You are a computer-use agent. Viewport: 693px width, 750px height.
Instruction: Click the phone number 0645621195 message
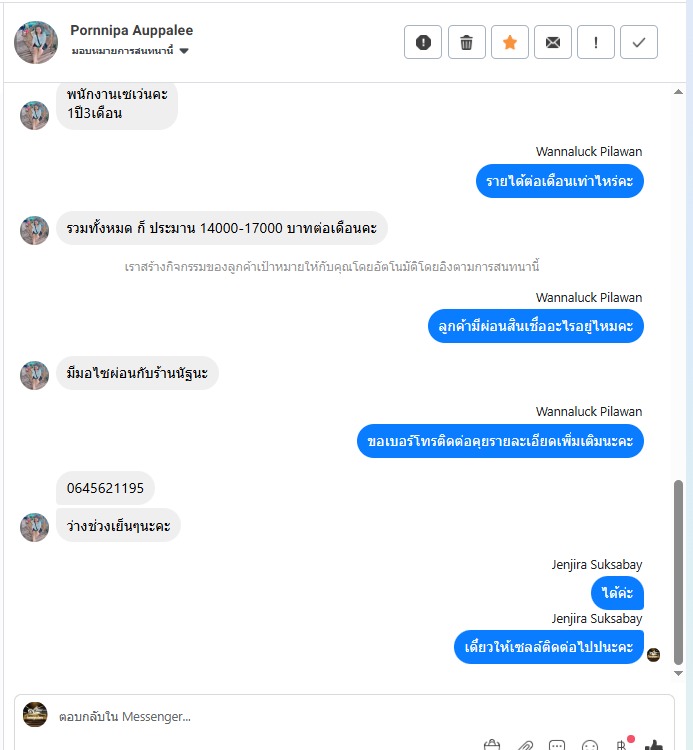[105, 488]
